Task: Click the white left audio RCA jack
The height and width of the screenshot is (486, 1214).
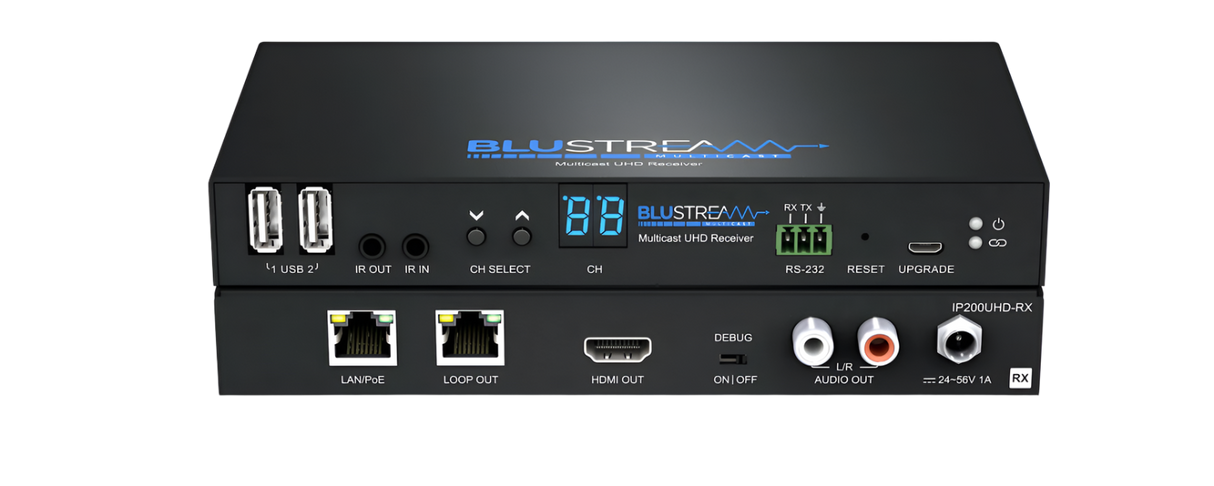Action: (812, 341)
